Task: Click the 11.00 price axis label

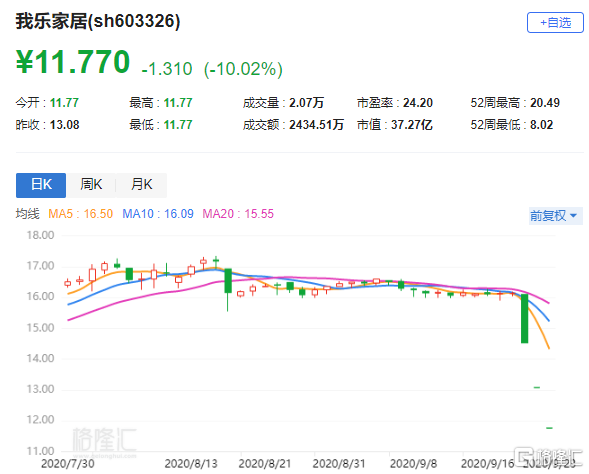Action: coord(40,451)
